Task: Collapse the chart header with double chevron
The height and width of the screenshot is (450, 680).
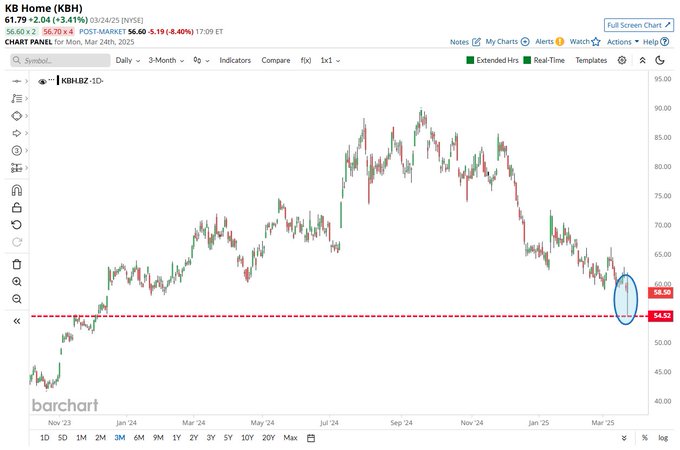Action: pos(642,60)
